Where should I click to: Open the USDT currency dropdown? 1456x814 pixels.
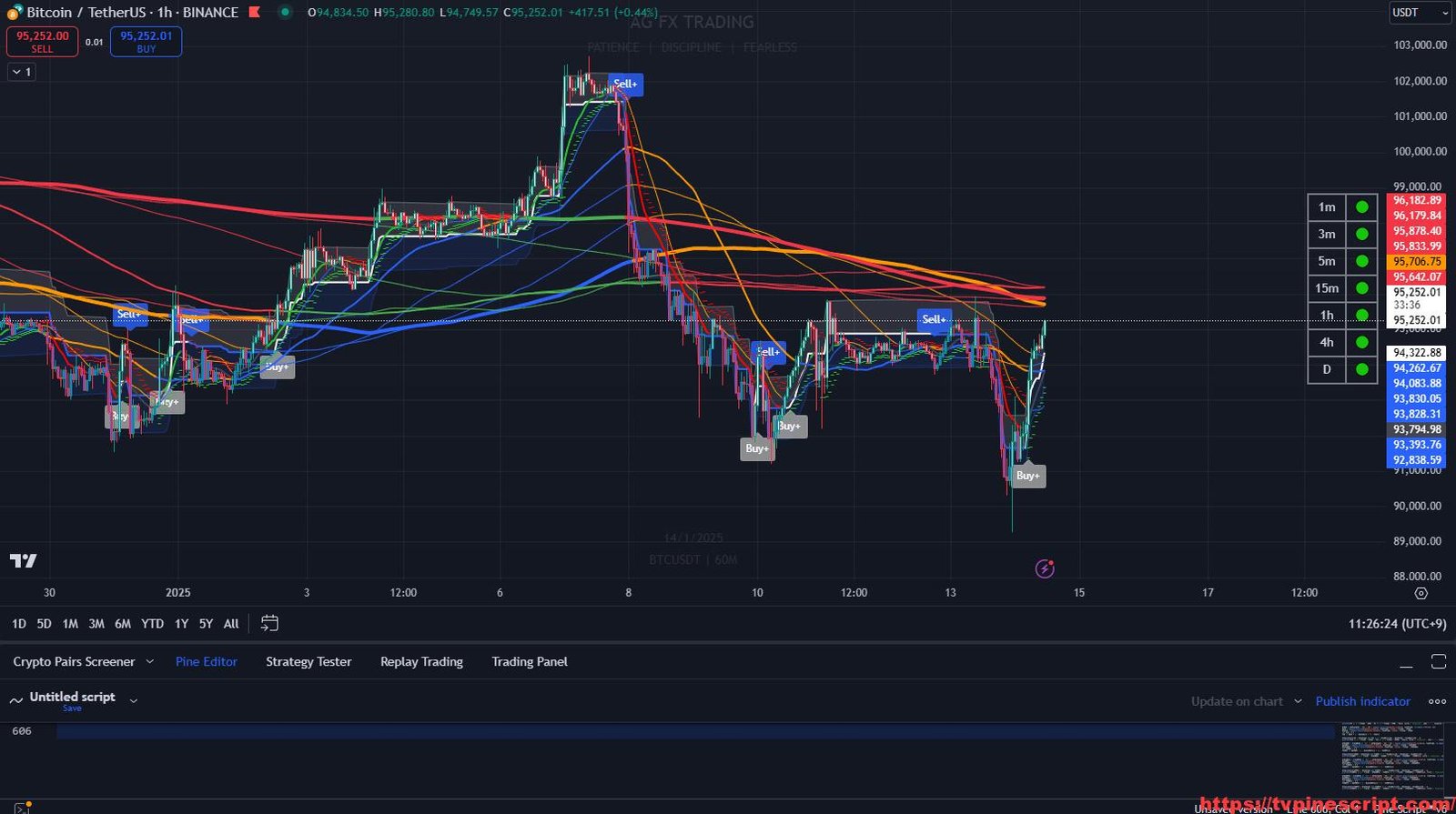(1420, 12)
